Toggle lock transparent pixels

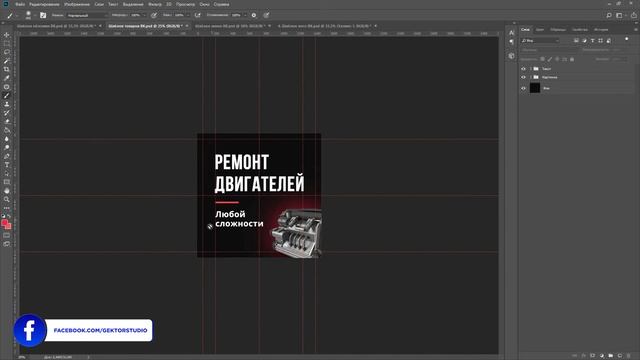click(x=542, y=59)
